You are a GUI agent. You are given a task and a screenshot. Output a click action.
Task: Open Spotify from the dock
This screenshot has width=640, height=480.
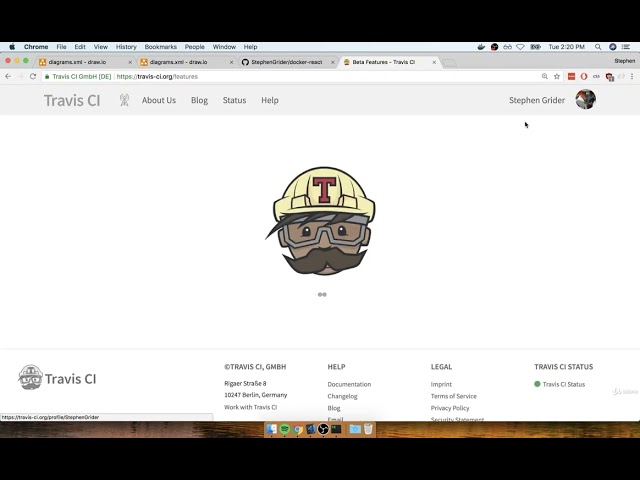pyautogui.click(x=284, y=429)
